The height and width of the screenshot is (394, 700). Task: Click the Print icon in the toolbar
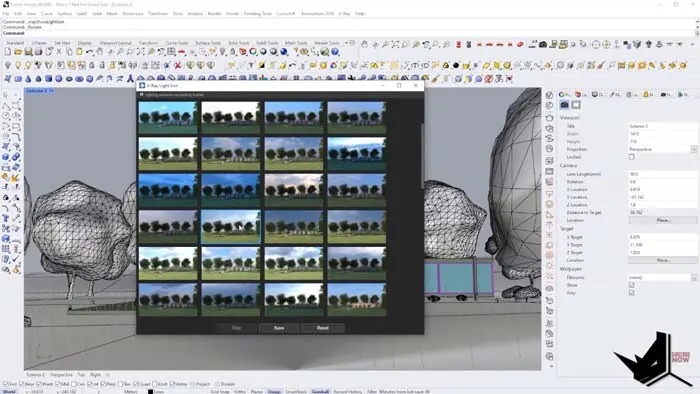click(x=38, y=52)
